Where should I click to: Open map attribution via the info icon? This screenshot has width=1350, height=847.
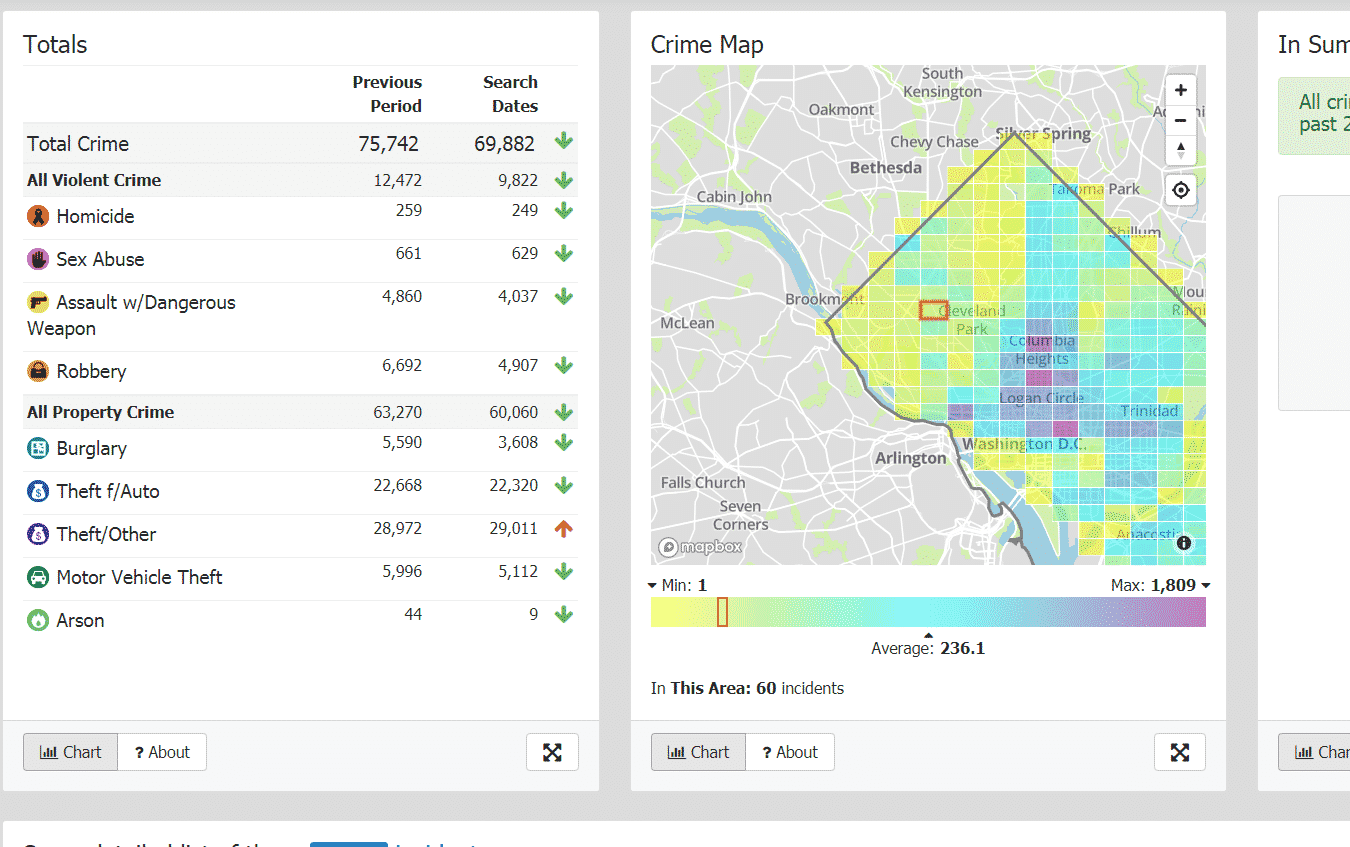coord(1184,543)
